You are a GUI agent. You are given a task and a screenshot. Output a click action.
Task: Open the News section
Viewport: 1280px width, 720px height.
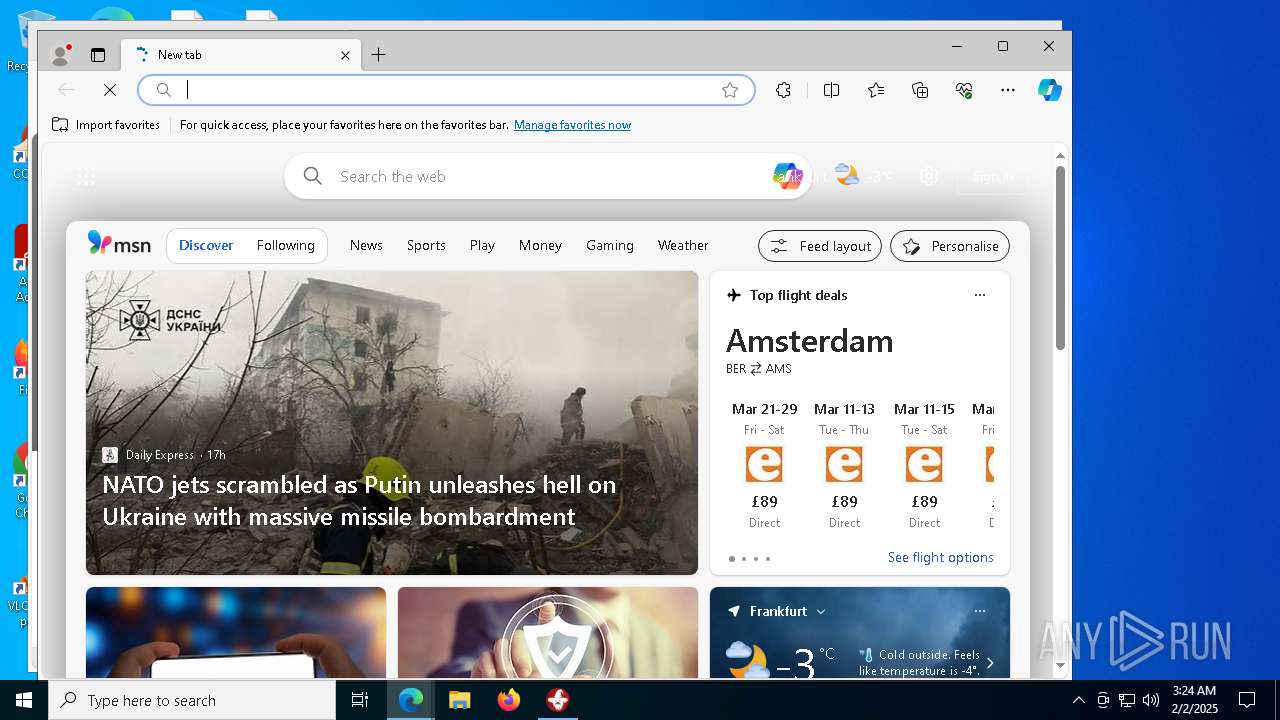click(366, 245)
